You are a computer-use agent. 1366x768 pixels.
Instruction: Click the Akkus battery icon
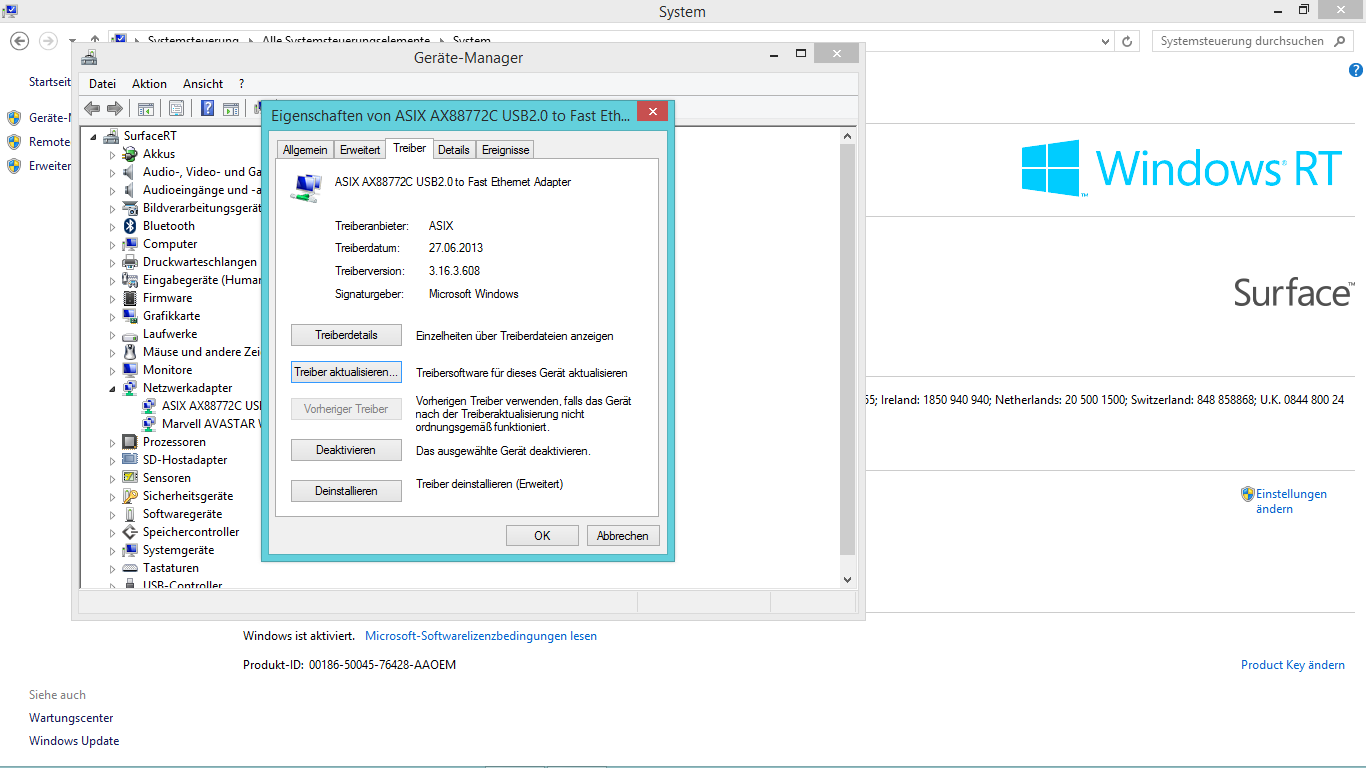click(x=130, y=154)
